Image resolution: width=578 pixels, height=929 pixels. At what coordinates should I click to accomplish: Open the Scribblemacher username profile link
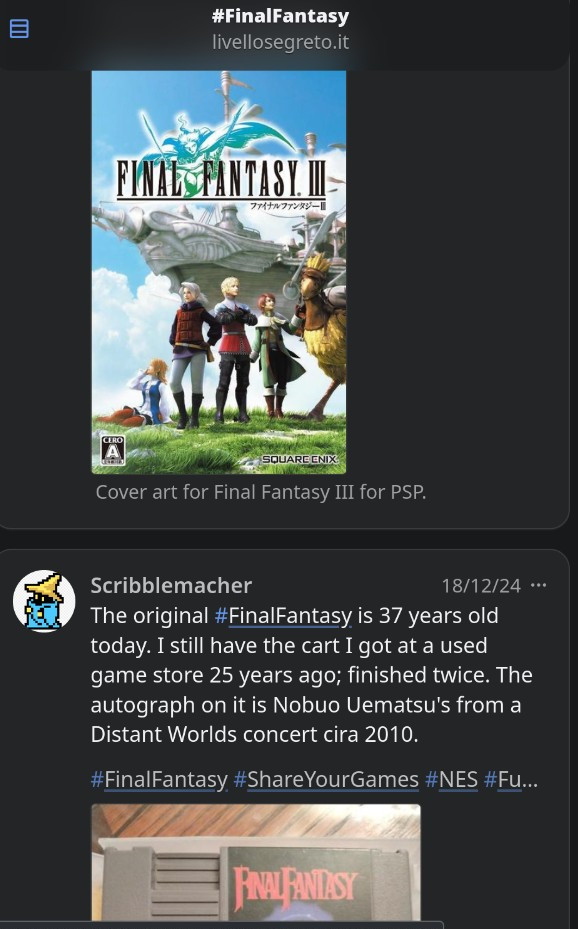pyautogui.click(x=171, y=585)
